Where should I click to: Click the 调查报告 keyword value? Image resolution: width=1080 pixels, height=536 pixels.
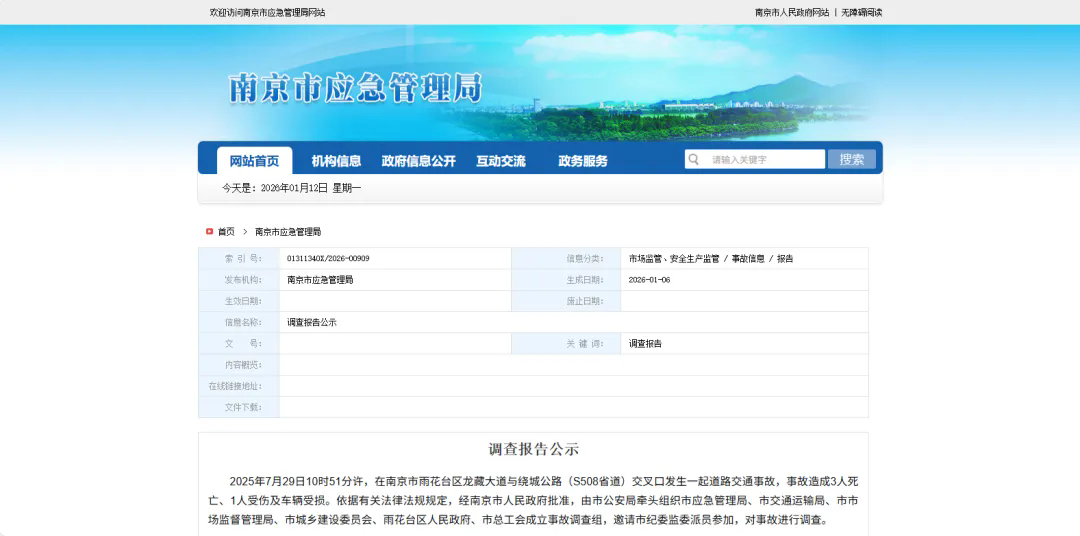pos(645,343)
